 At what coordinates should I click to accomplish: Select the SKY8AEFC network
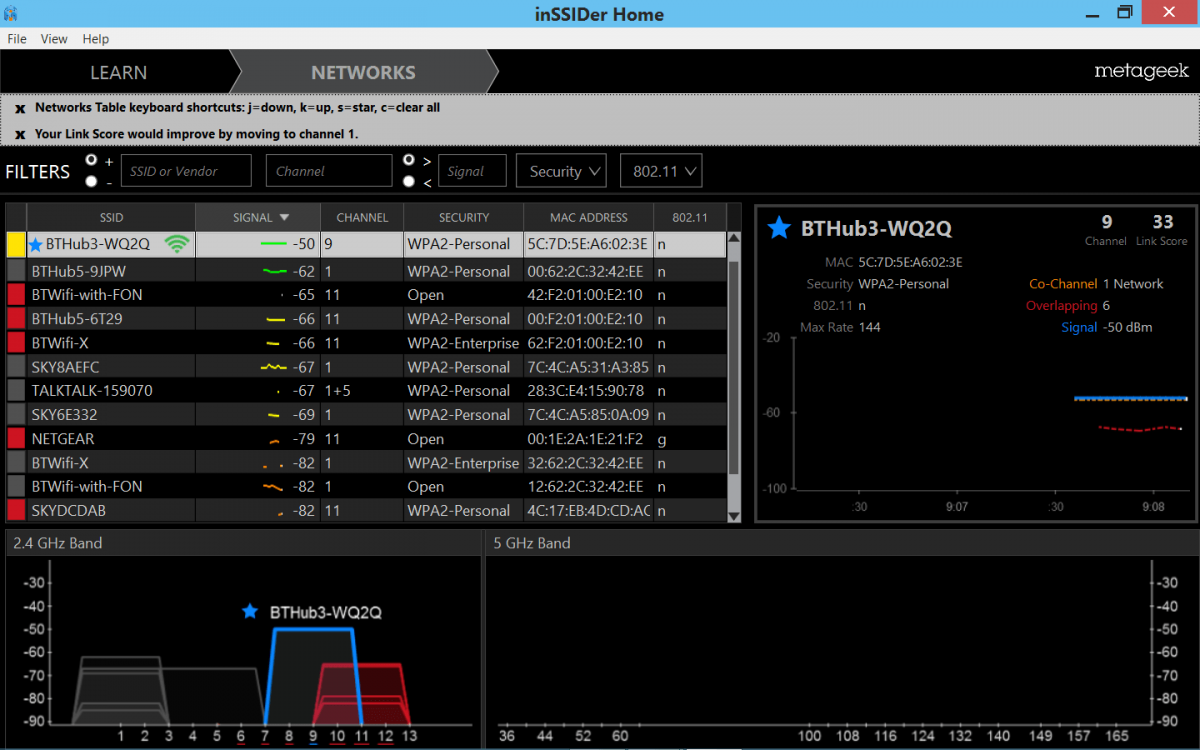(x=367, y=367)
